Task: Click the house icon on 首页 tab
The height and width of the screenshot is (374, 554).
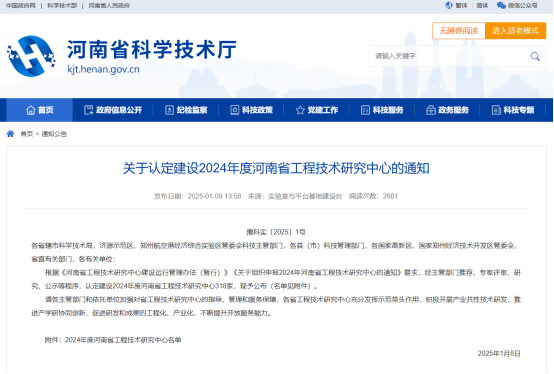Action: (x=31, y=110)
